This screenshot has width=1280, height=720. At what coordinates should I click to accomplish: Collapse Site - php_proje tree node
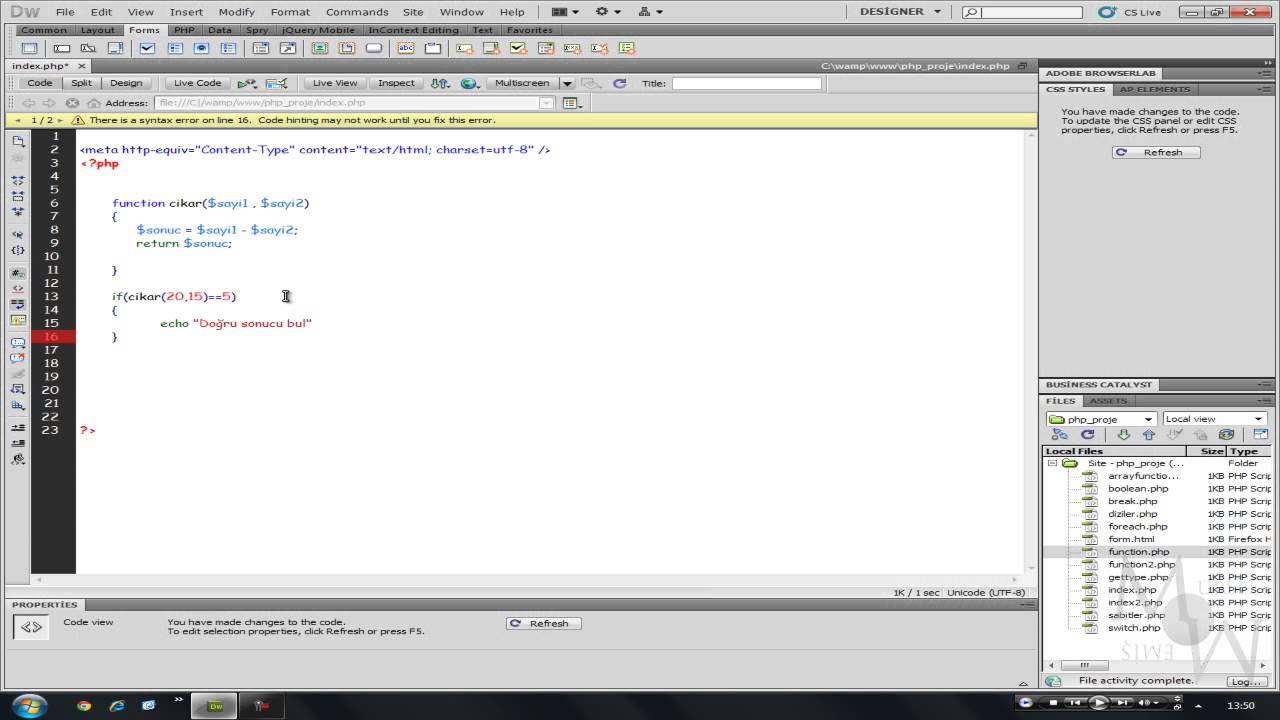click(1052, 464)
